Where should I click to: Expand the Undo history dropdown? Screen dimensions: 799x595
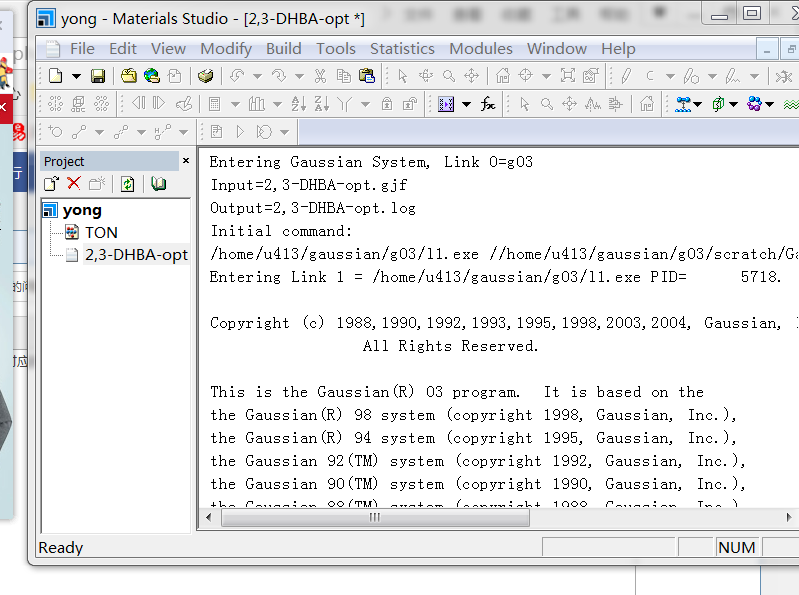click(257, 76)
